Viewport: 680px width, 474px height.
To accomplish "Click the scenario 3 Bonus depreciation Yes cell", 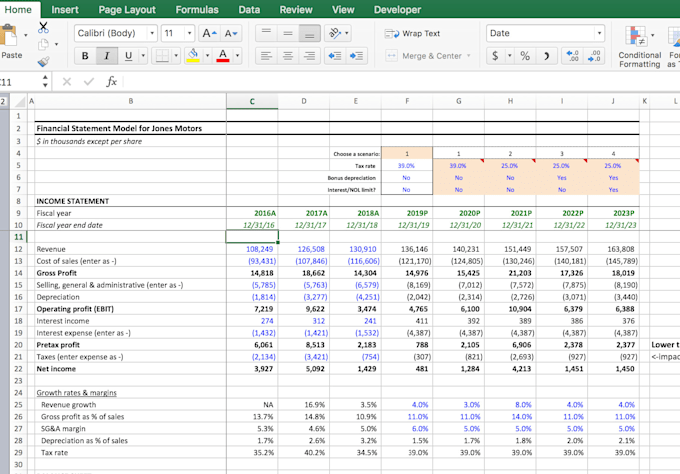I will [x=562, y=177].
